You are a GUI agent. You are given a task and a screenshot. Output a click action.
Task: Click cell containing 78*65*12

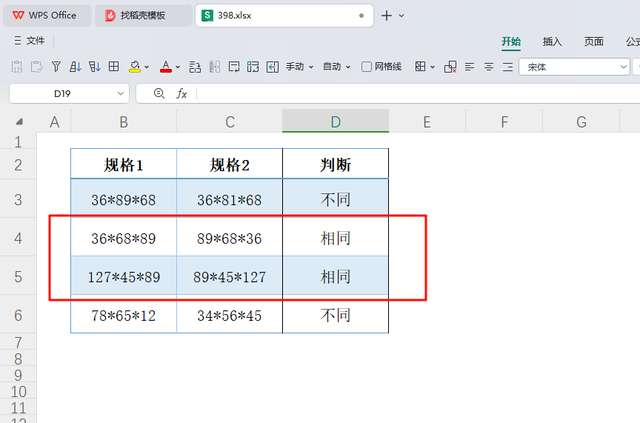pos(124,315)
